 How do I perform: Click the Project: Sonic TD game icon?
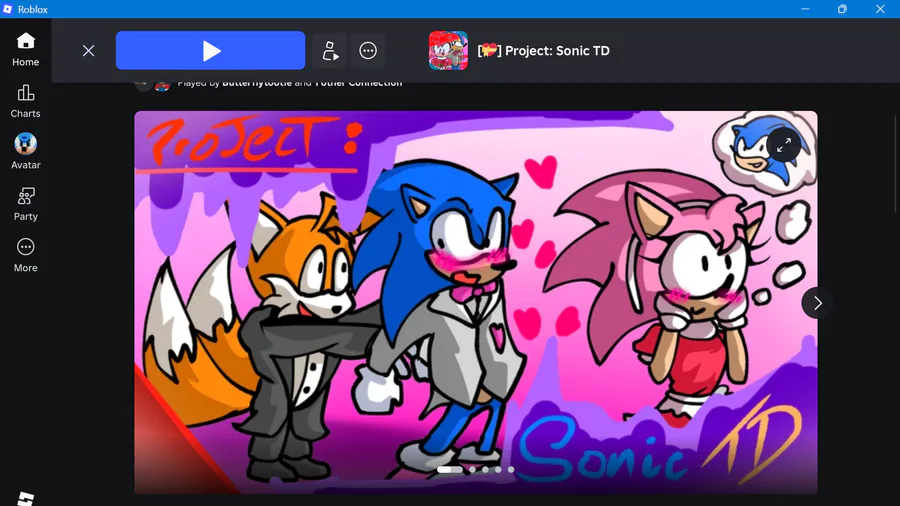(448, 50)
